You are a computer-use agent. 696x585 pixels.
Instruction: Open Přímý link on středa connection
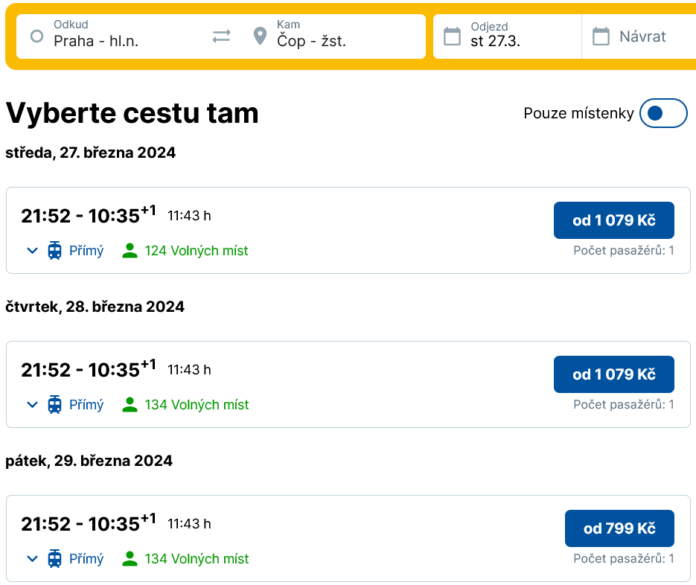[x=86, y=251]
